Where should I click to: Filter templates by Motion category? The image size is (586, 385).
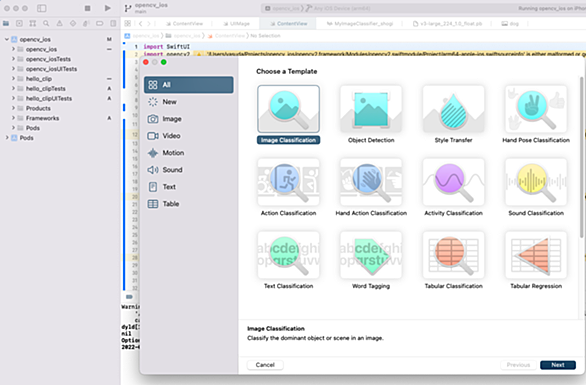pos(189,153)
